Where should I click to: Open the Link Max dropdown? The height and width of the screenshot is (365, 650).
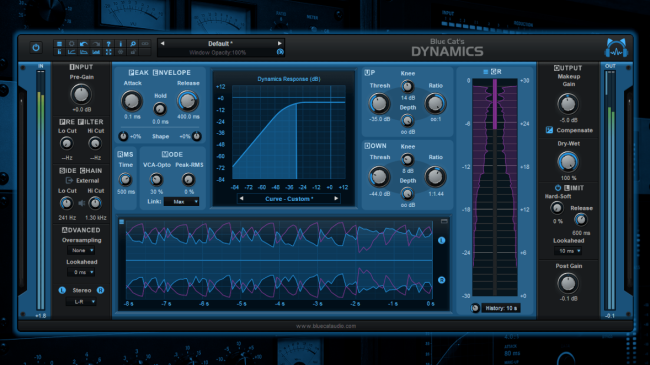click(x=182, y=202)
